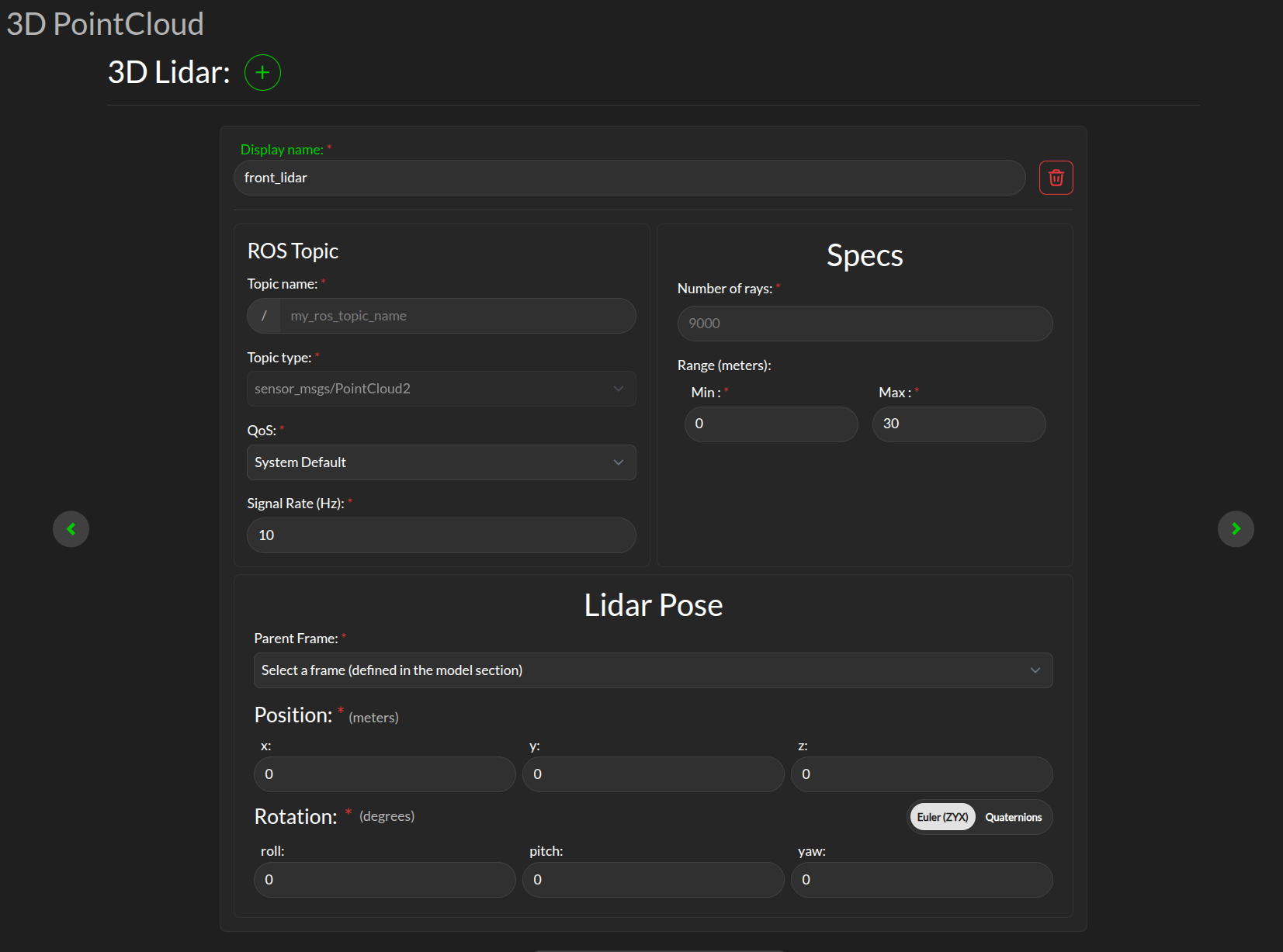The image size is (1283, 952).
Task: Click the 3D PointCloud page title
Action: point(105,24)
